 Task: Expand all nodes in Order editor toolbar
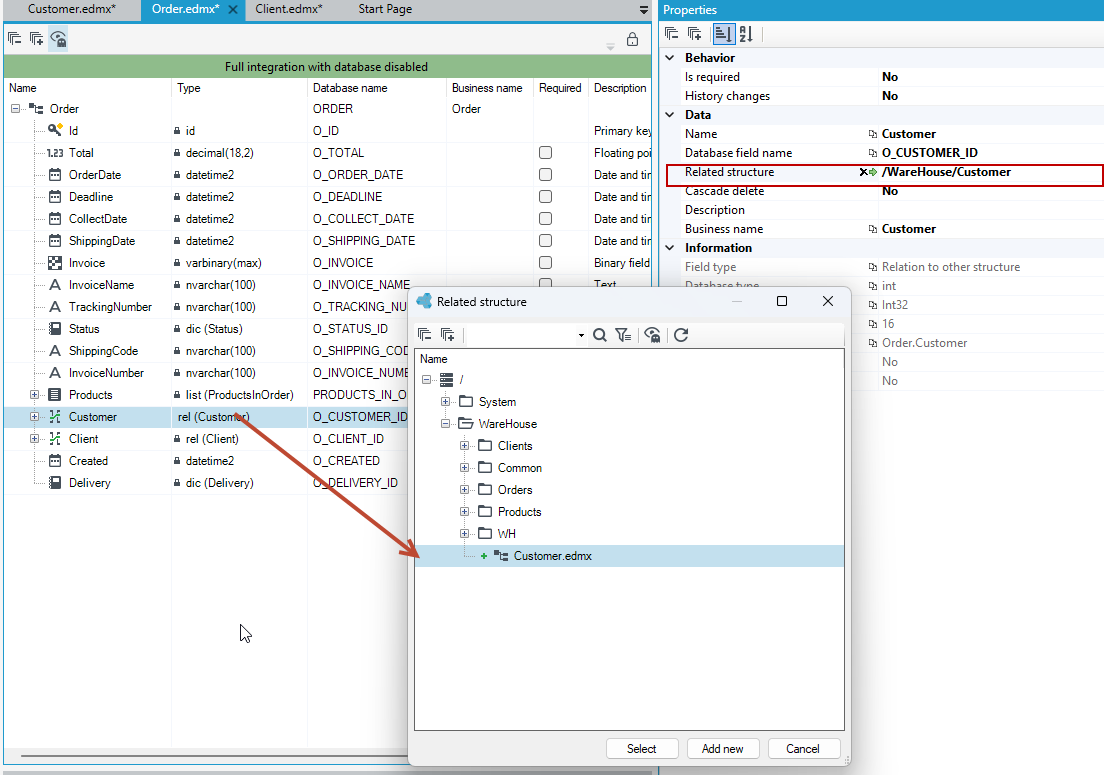(x=37, y=39)
